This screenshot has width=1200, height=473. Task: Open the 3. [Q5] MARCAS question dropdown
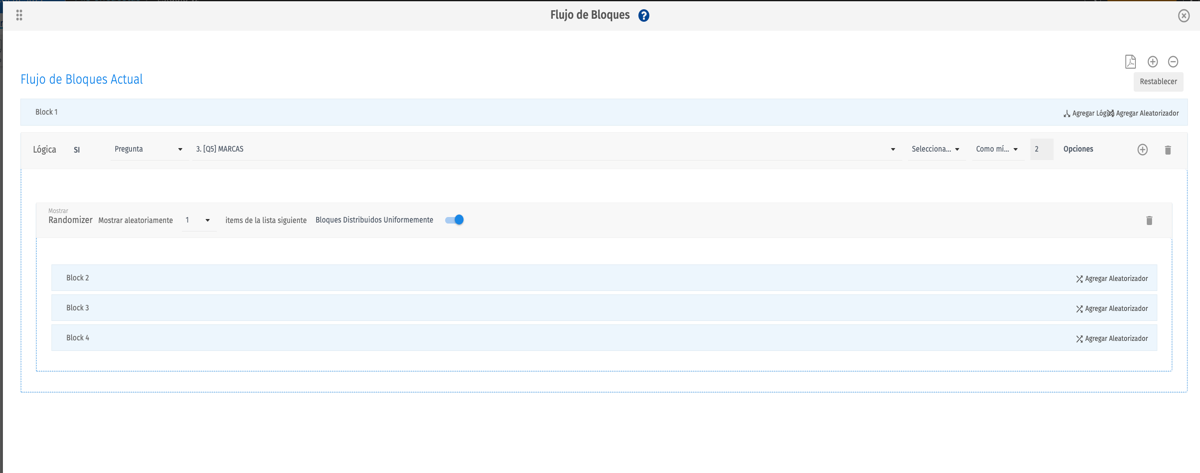coord(545,149)
